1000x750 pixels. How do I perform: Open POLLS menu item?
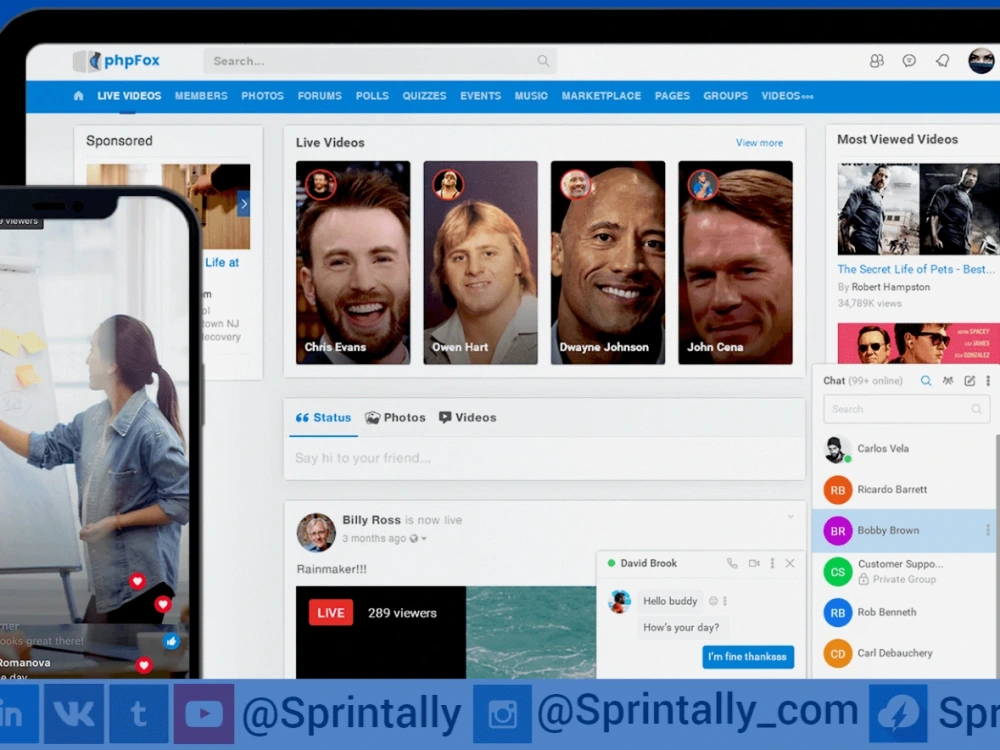(372, 96)
